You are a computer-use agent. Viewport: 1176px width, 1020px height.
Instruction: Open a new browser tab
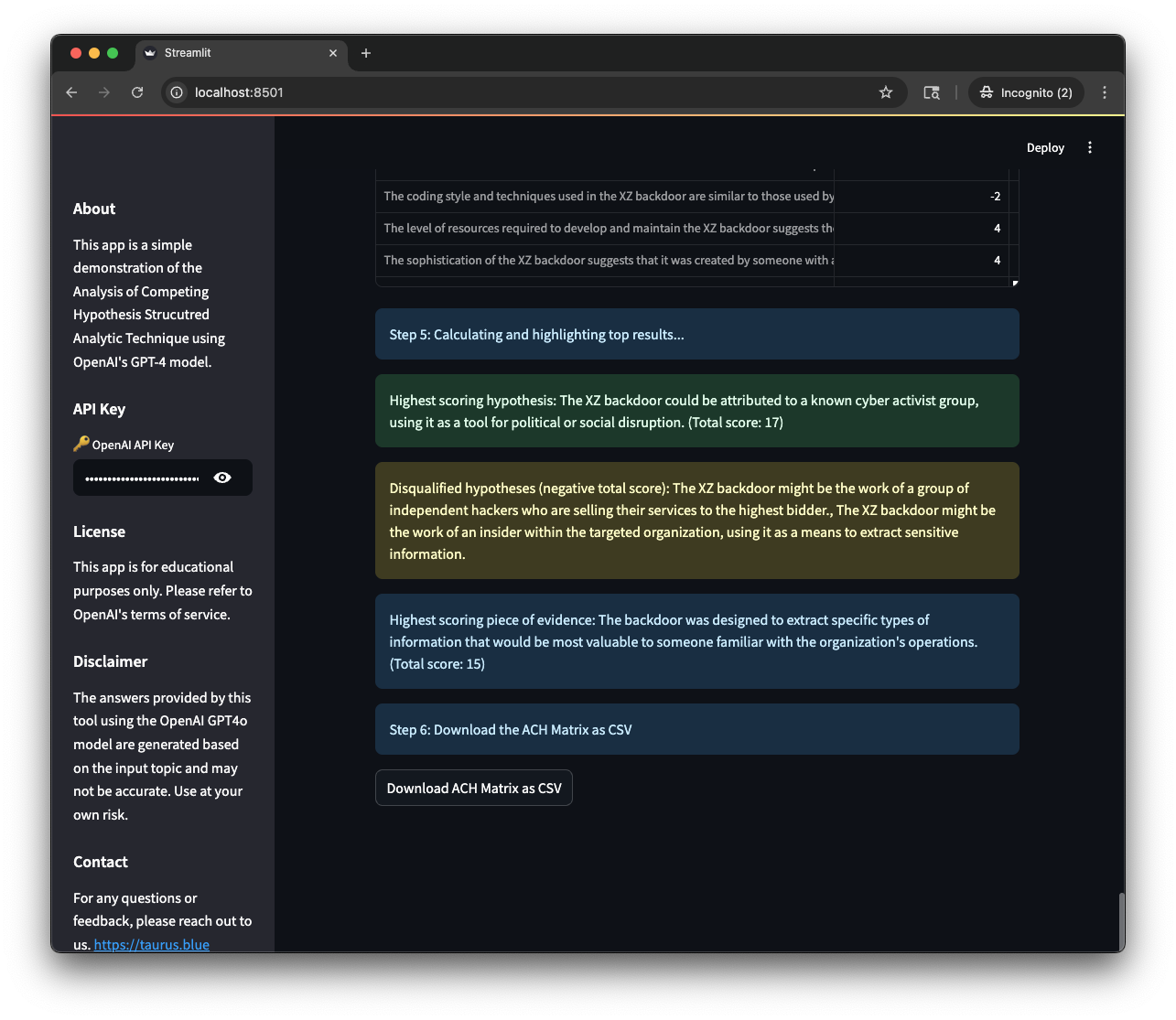(x=366, y=53)
